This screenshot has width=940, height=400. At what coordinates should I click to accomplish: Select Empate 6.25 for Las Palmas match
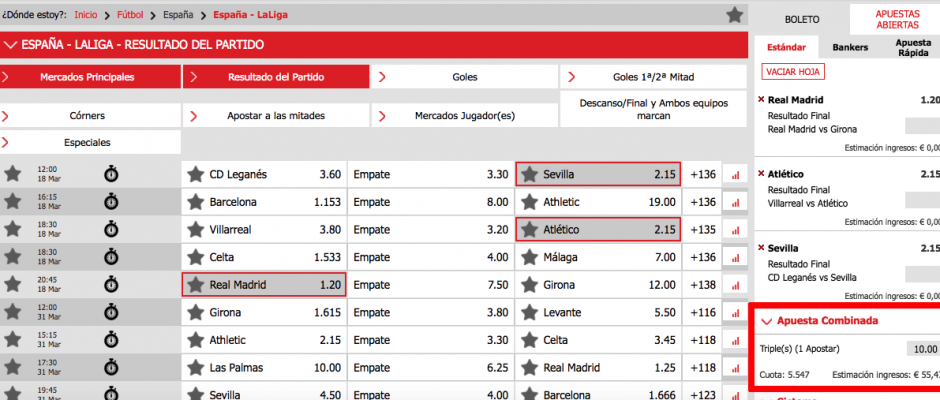click(x=431, y=368)
